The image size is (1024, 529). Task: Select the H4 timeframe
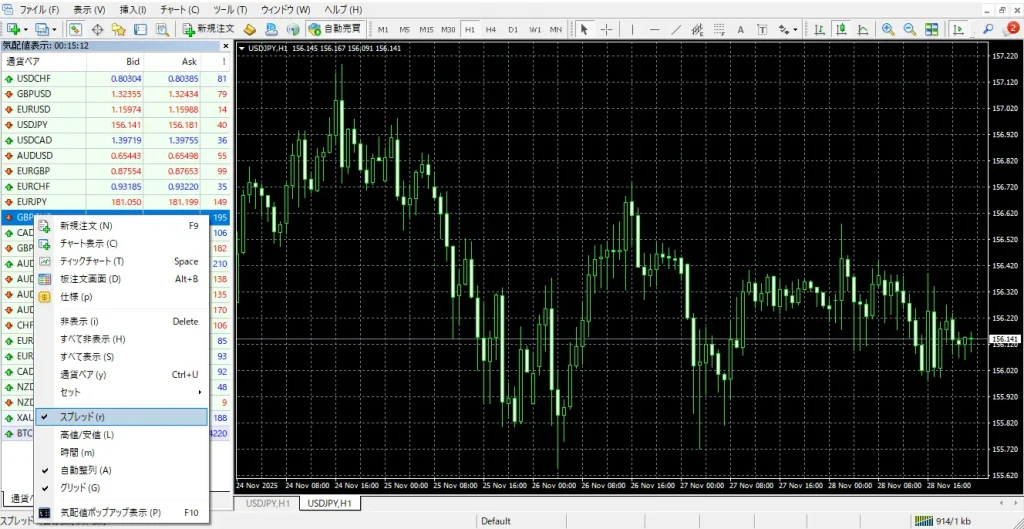tap(490, 29)
